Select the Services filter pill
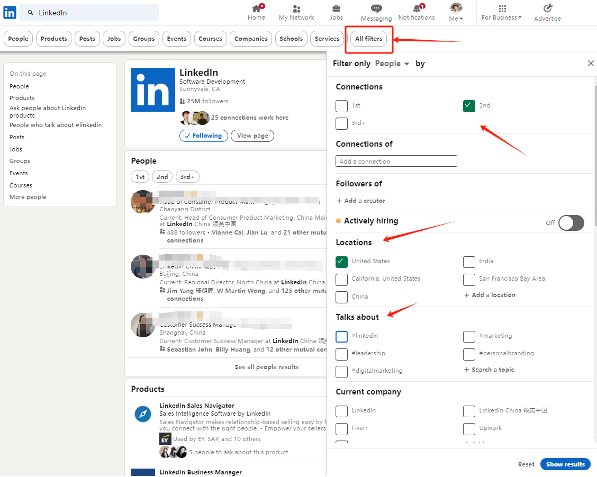The width and height of the screenshot is (597, 477). (x=327, y=39)
